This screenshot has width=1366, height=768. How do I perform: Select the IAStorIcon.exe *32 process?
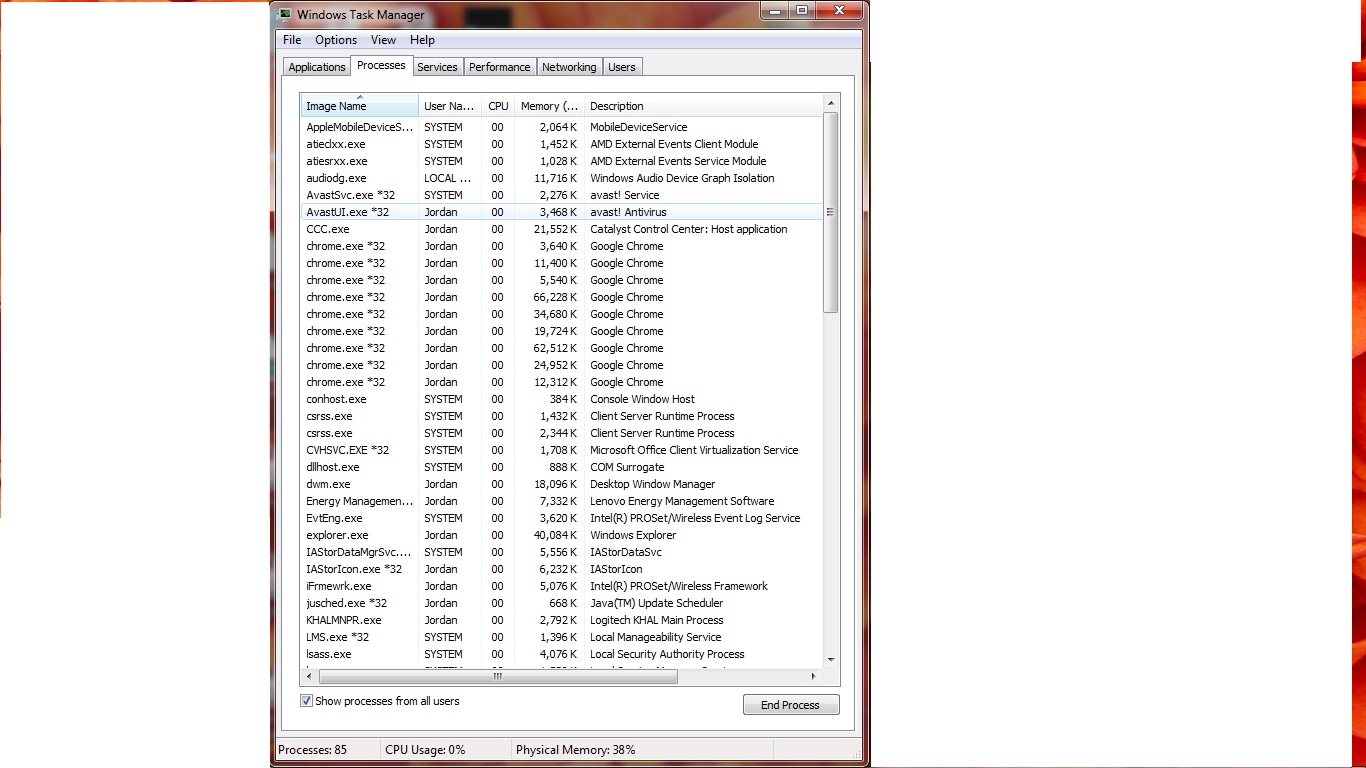(x=562, y=569)
